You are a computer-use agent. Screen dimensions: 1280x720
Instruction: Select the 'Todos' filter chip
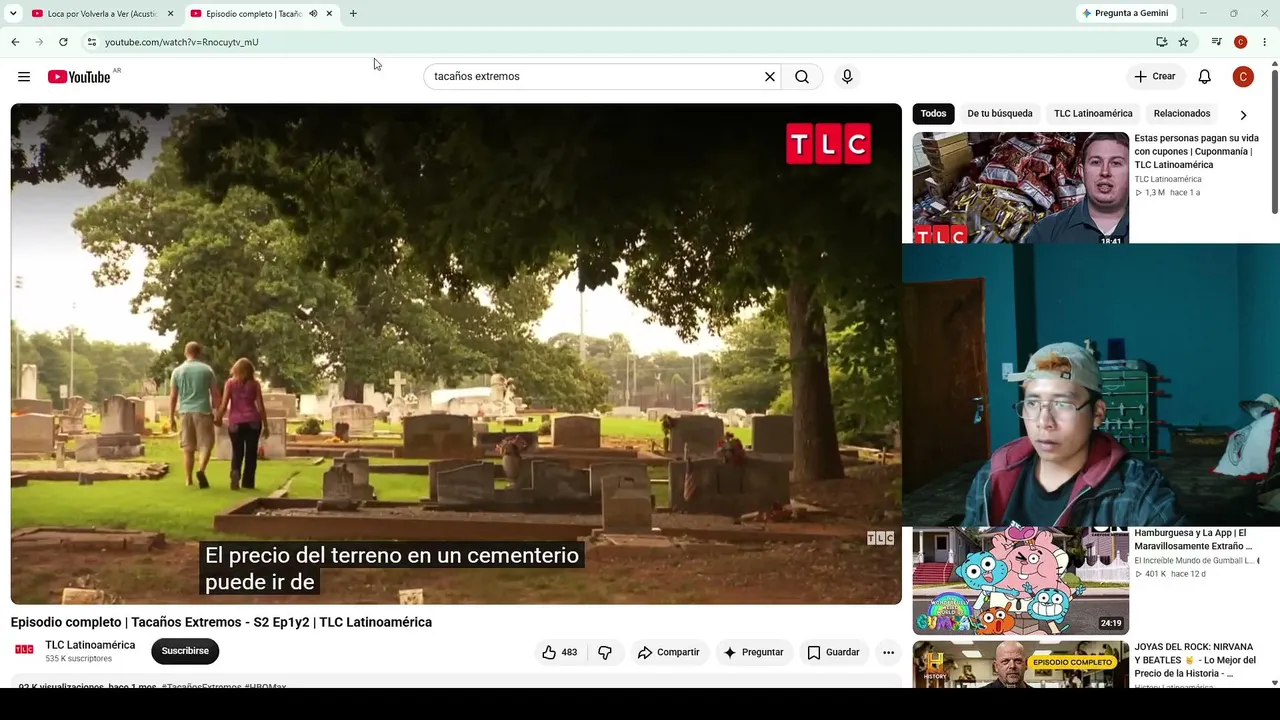point(933,114)
